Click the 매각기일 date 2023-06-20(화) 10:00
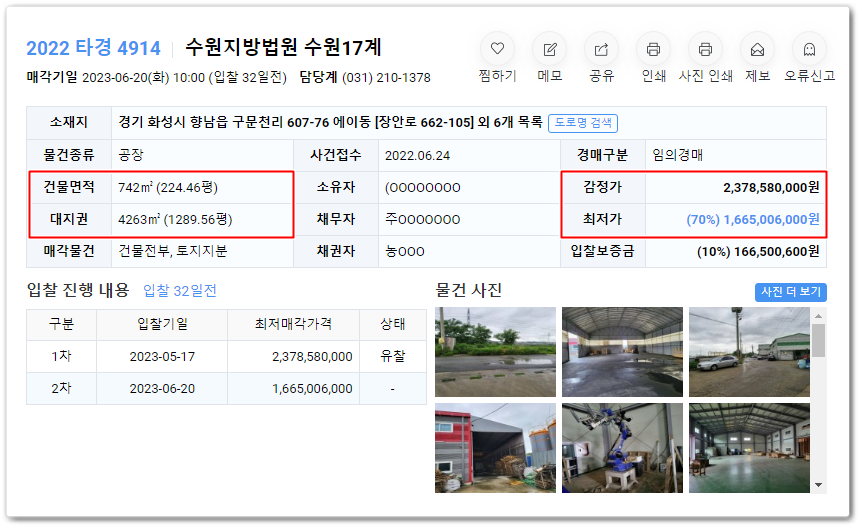The height and width of the screenshot is (529, 862). tap(143, 78)
